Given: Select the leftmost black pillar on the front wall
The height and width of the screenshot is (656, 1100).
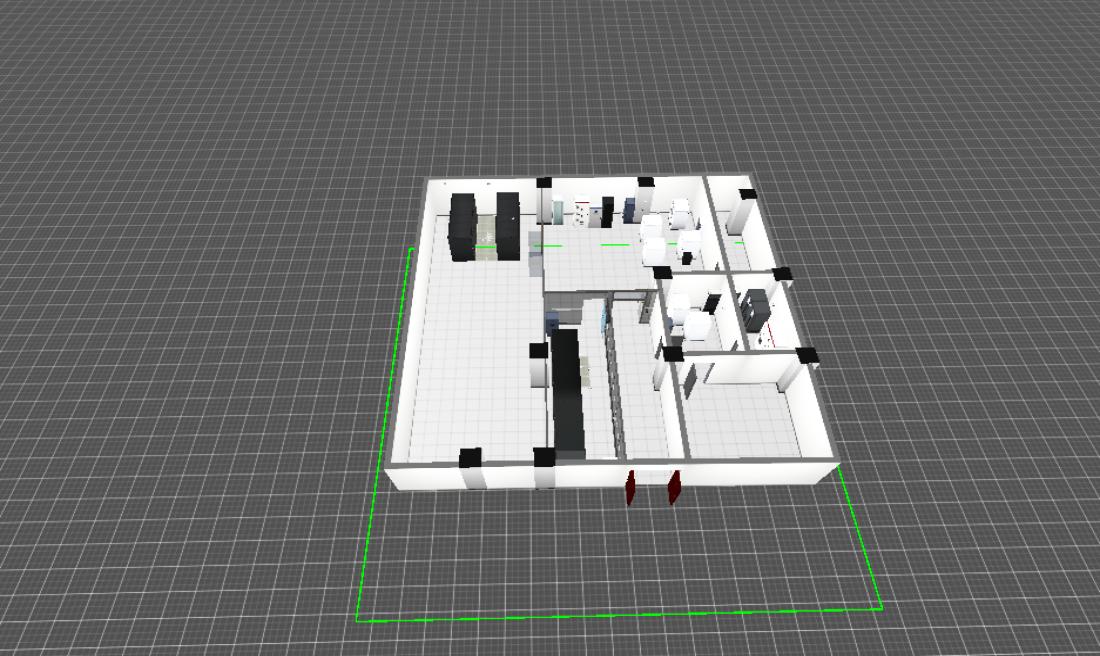Looking at the screenshot, I should point(469,458).
